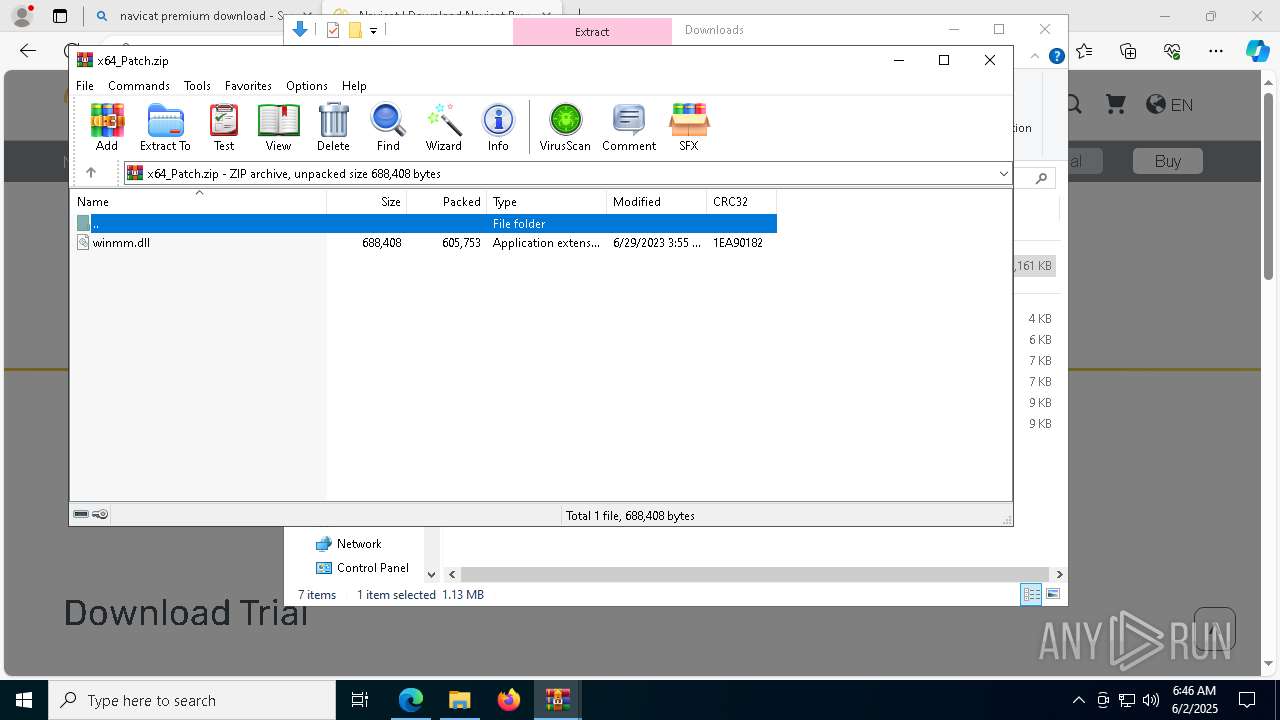Collapse the Explorer ribbon chevron
This screenshot has height=720, width=1280.
click(x=1036, y=56)
